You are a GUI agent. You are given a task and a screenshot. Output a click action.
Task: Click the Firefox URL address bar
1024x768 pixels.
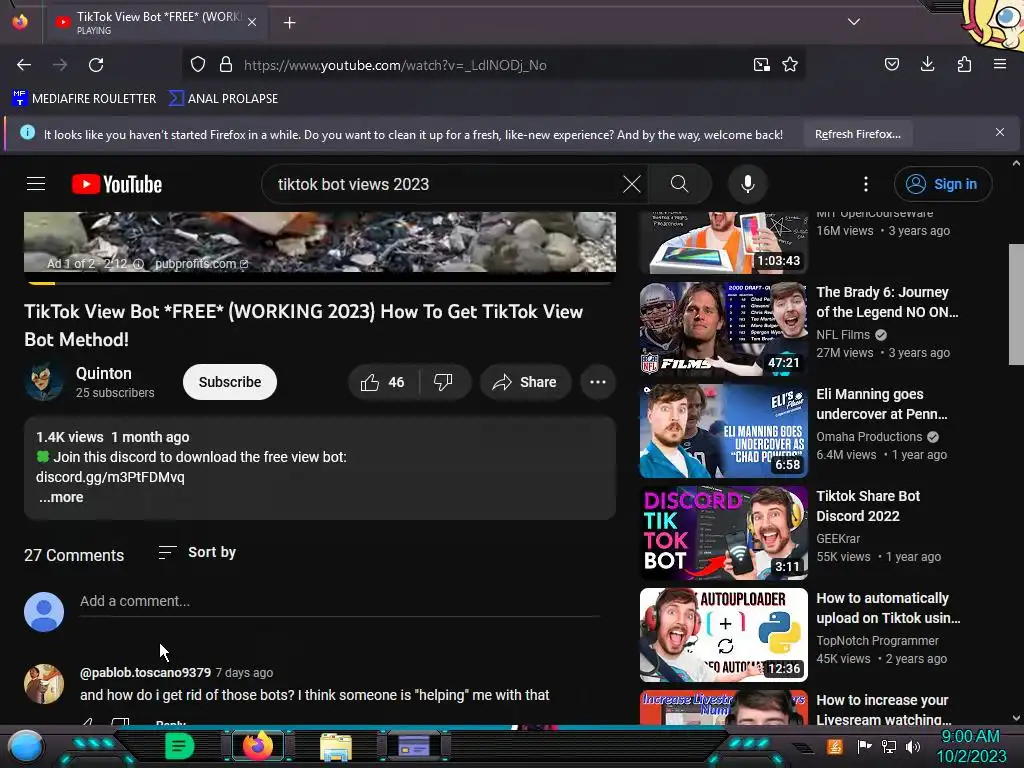point(493,65)
